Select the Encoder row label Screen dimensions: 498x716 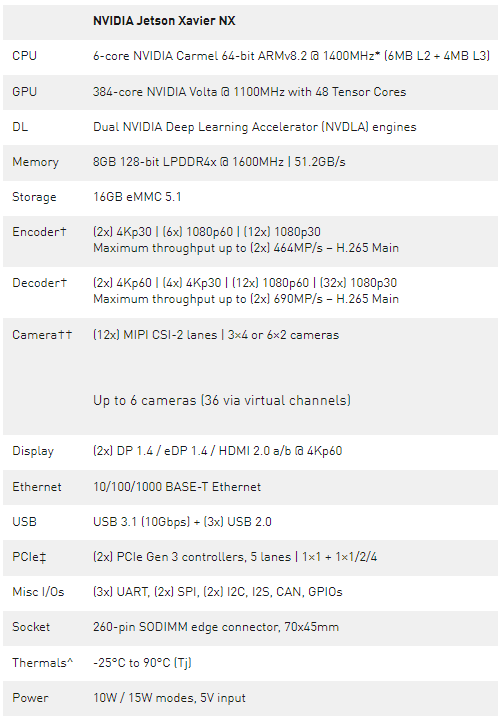[39, 232]
